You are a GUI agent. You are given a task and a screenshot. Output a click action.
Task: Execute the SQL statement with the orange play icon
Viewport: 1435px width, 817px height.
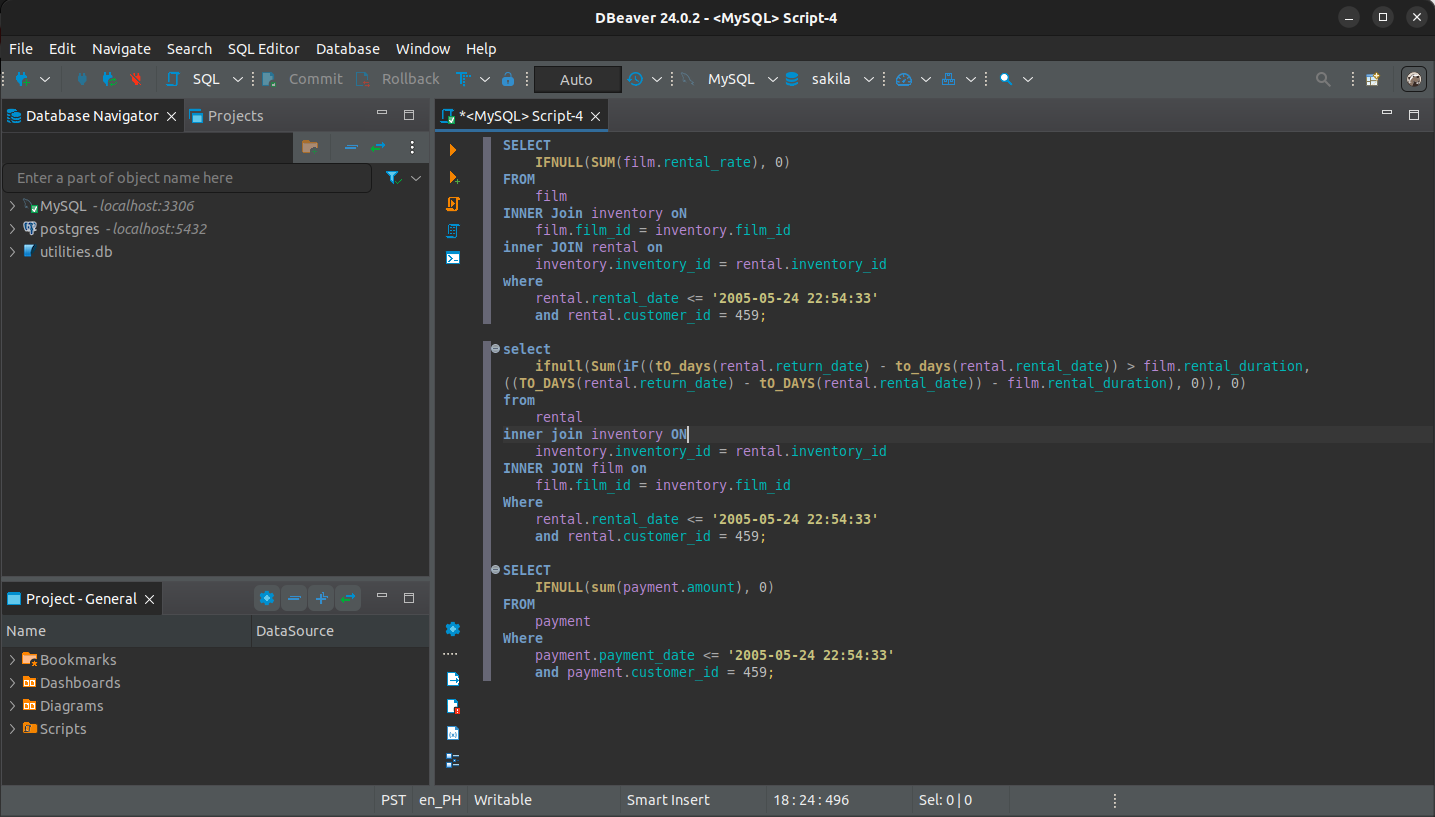[452, 149]
